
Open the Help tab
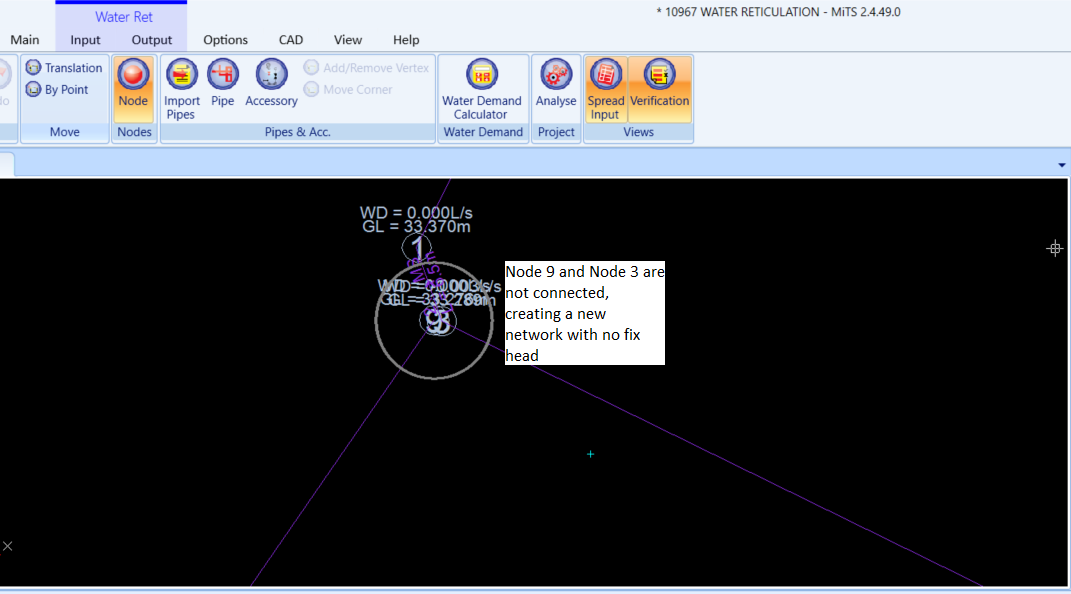(x=406, y=40)
